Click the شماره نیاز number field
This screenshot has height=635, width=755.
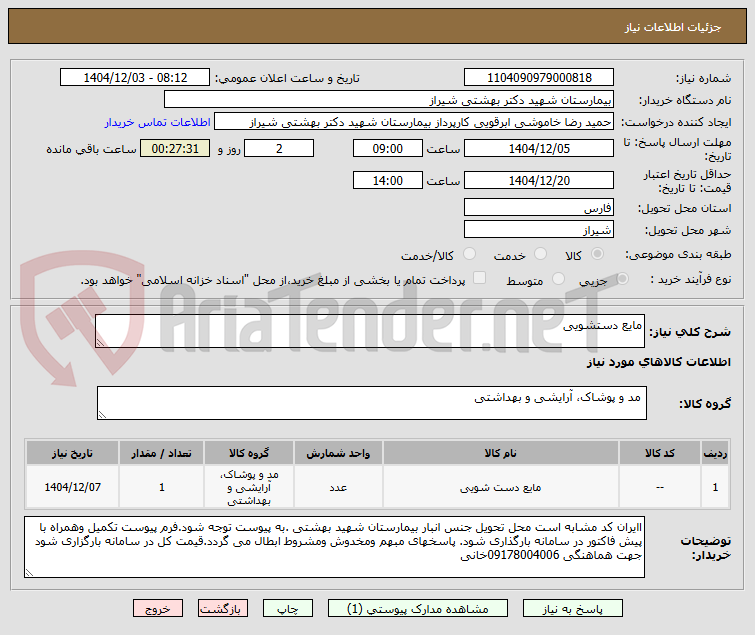[539, 77]
